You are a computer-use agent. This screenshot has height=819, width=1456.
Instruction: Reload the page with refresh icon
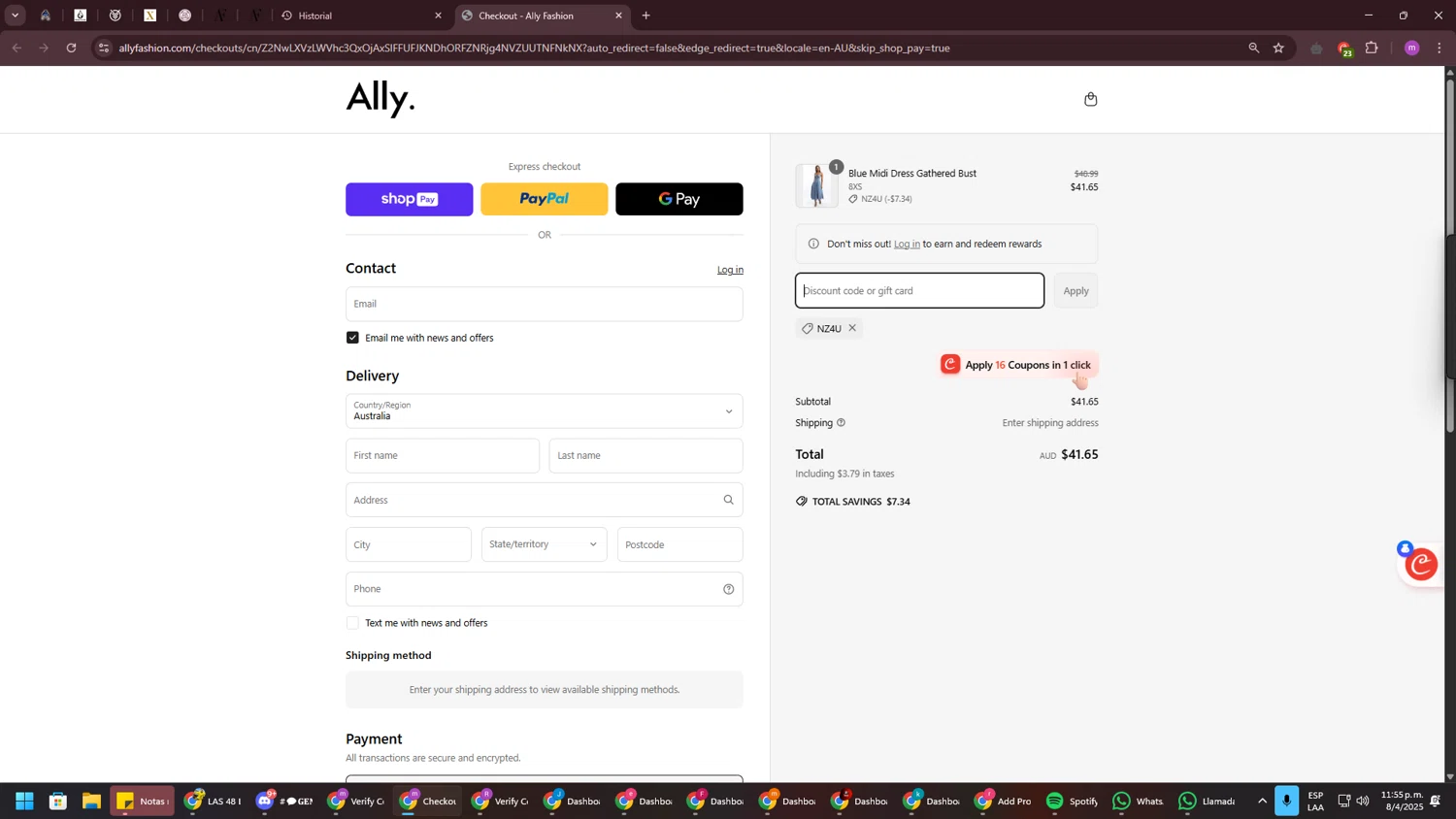click(71, 48)
